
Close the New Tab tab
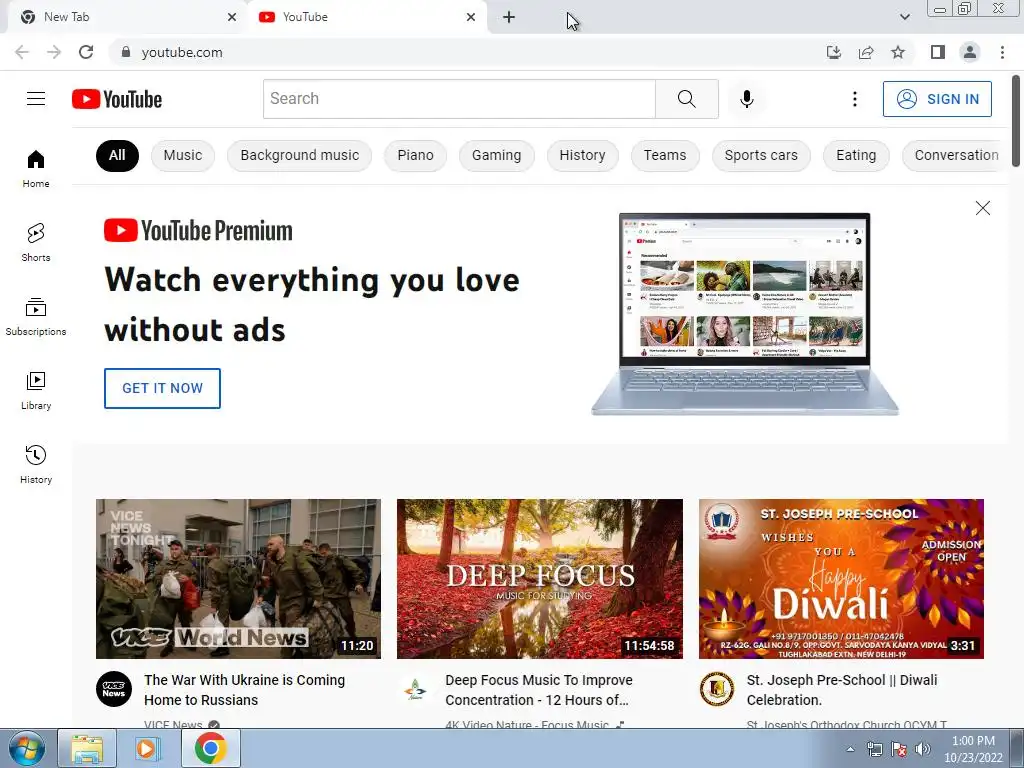(x=232, y=18)
